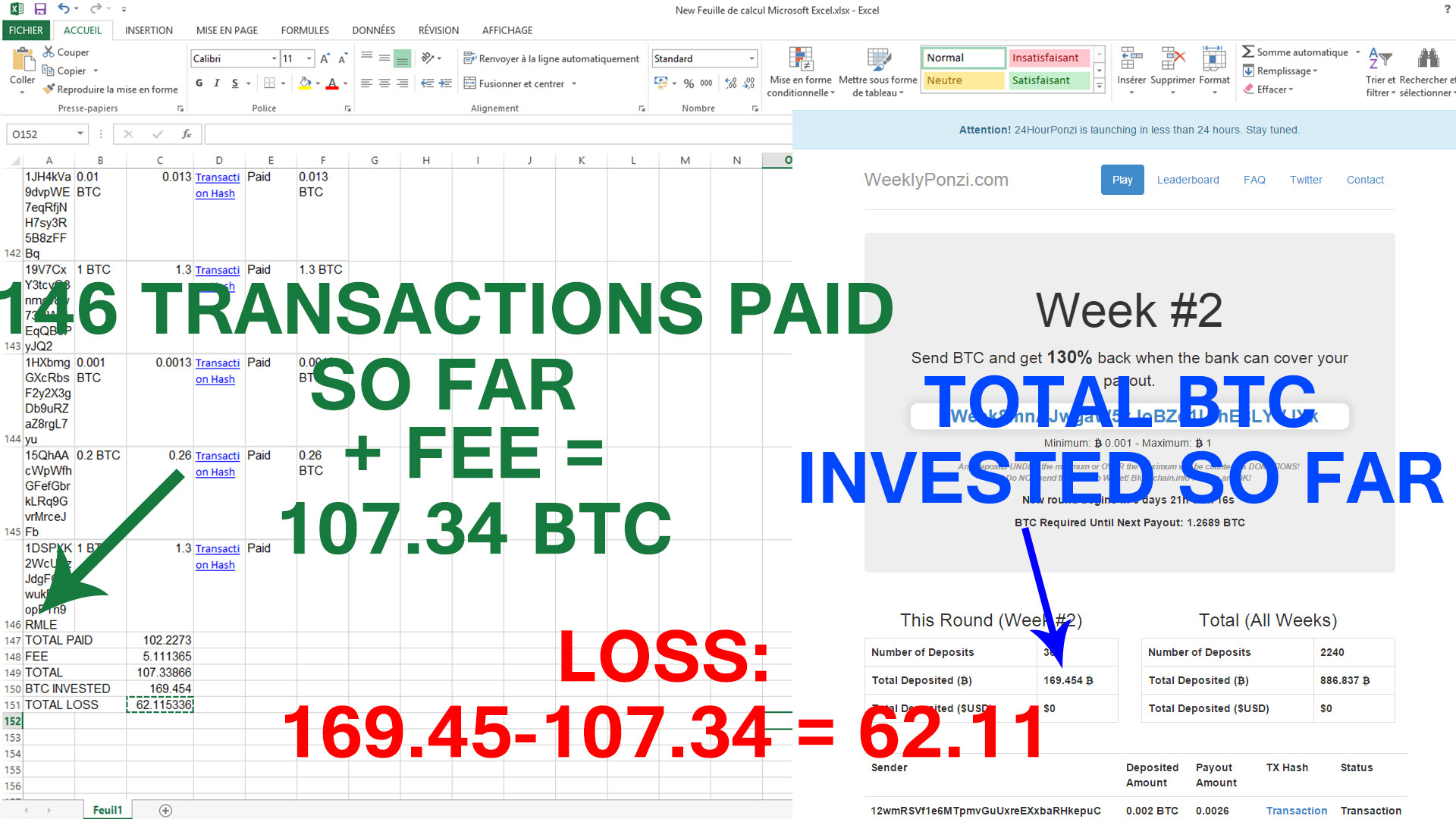Open the font size 11 dropdown

[x=309, y=58]
